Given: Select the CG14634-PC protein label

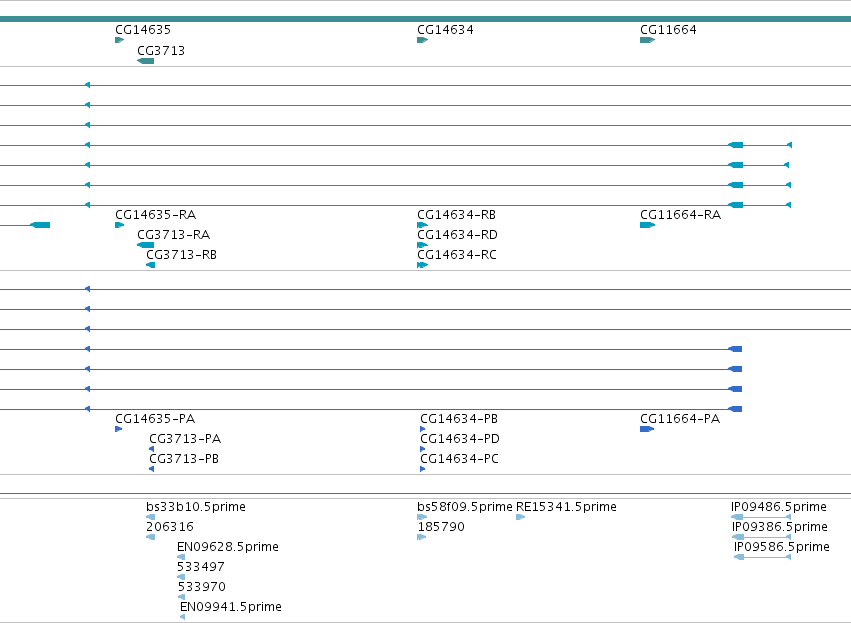Looking at the screenshot, I should (459, 459).
